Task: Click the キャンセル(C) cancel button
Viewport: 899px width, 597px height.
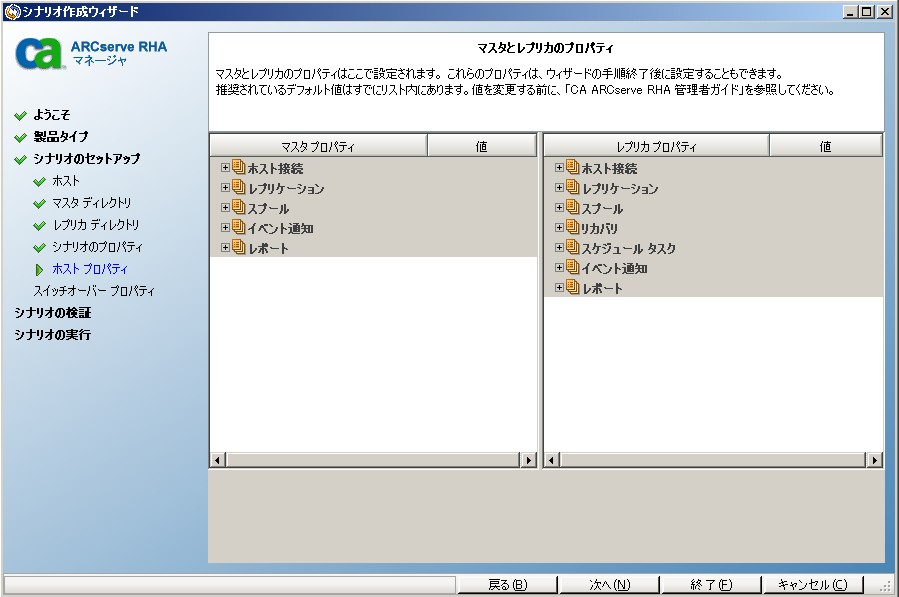Action: click(812, 584)
